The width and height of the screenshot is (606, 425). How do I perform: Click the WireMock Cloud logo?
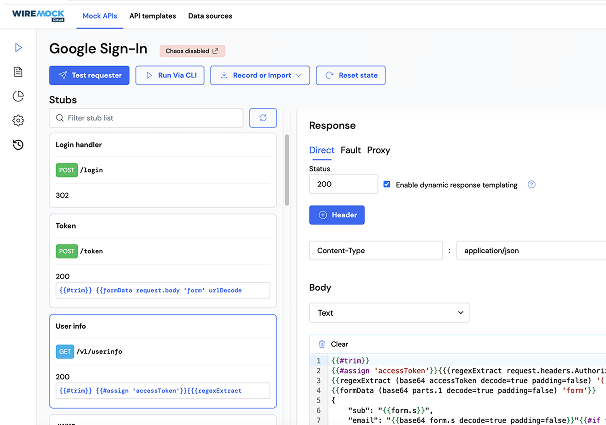pos(31,17)
